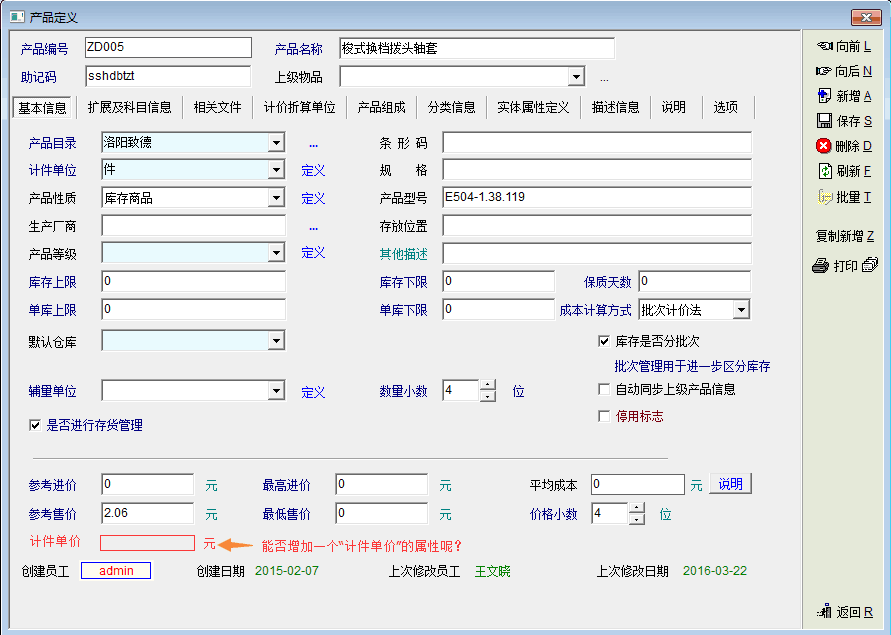Click the 说明 button beside 平均成本
This screenshot has height=635, width=891.
pos(730,484)
